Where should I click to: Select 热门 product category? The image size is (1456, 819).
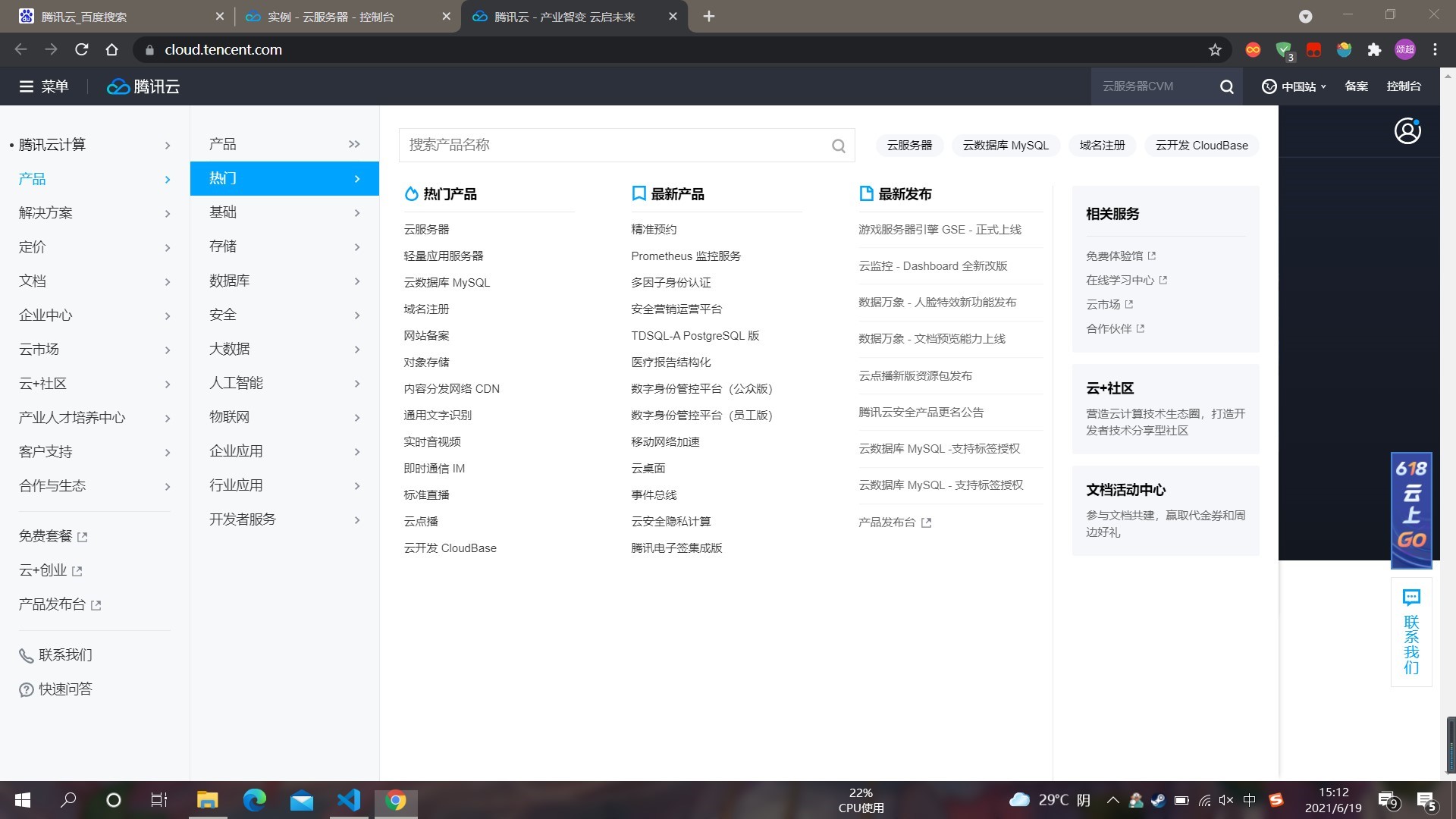click(284, 178)
